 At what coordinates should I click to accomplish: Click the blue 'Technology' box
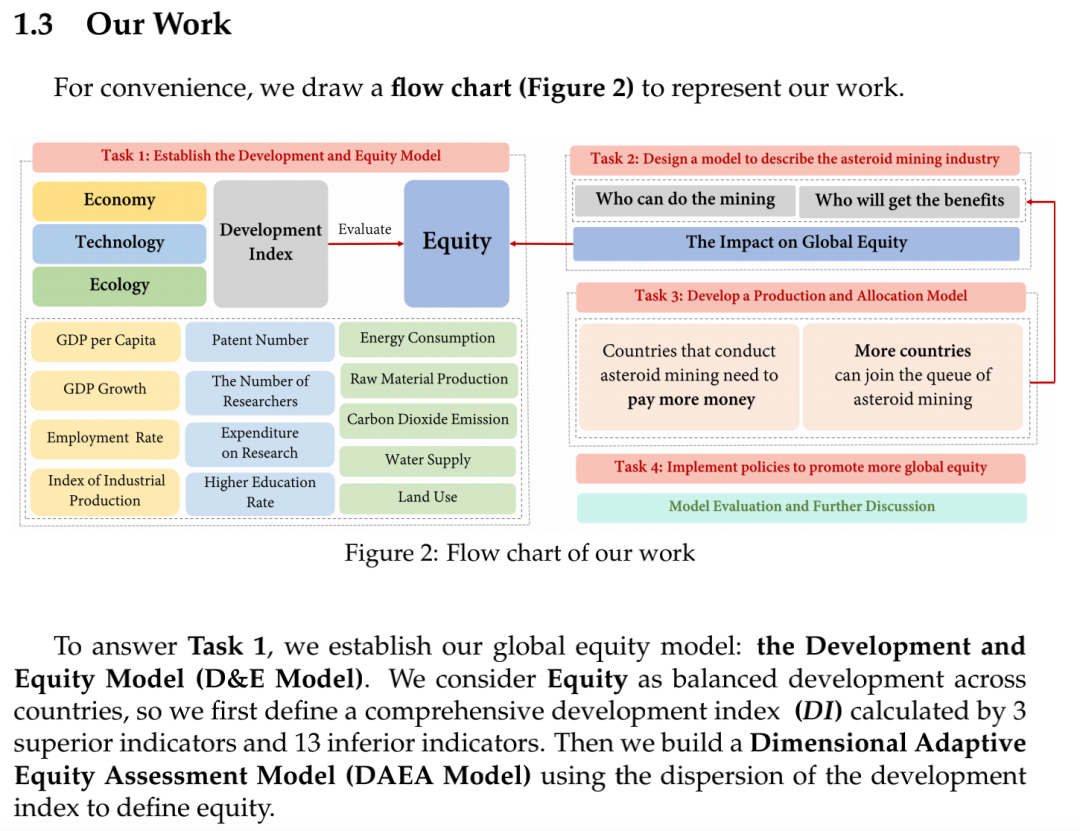pos(119,243)
